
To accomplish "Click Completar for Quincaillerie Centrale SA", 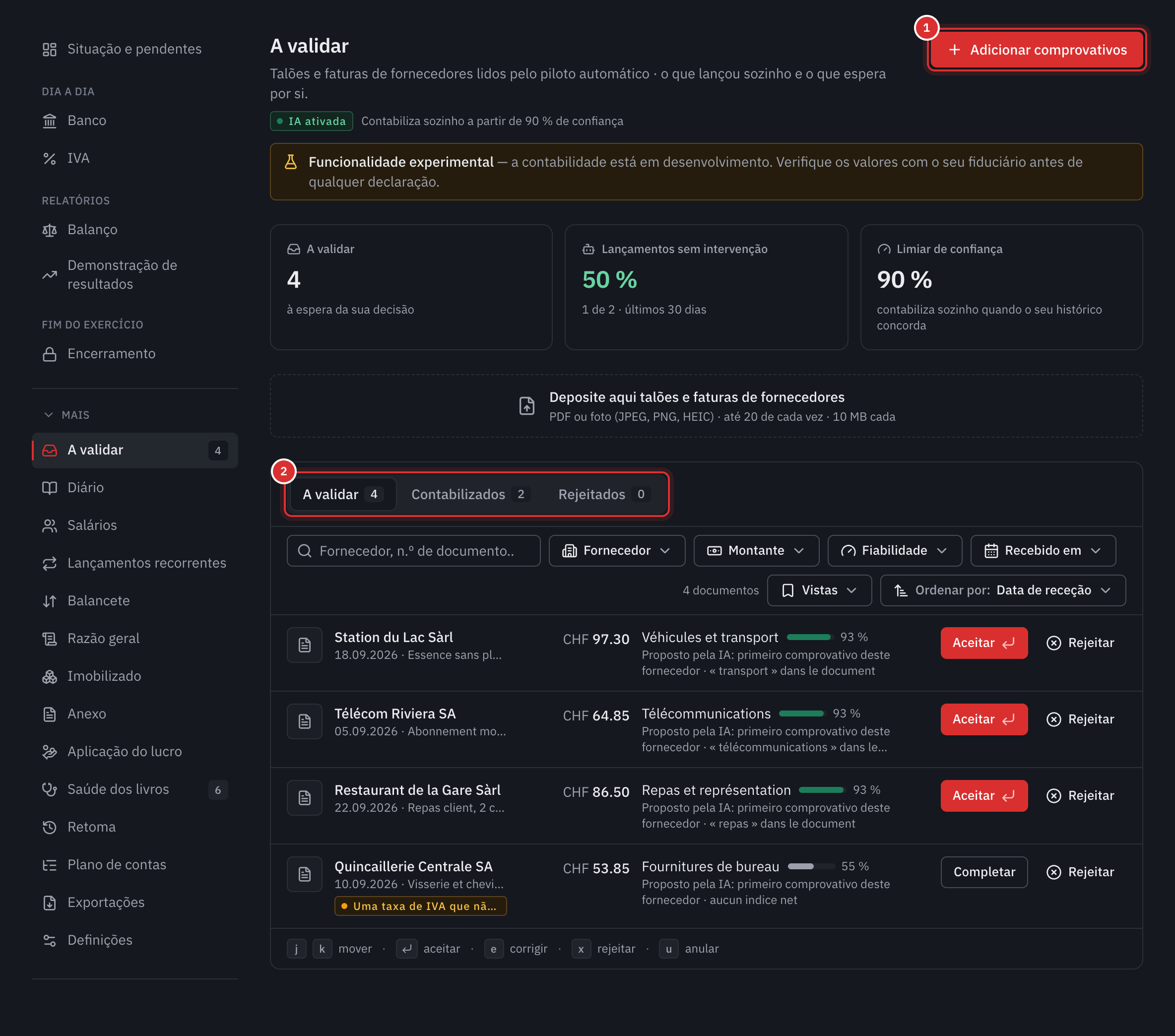I will [x=983, y=872].
